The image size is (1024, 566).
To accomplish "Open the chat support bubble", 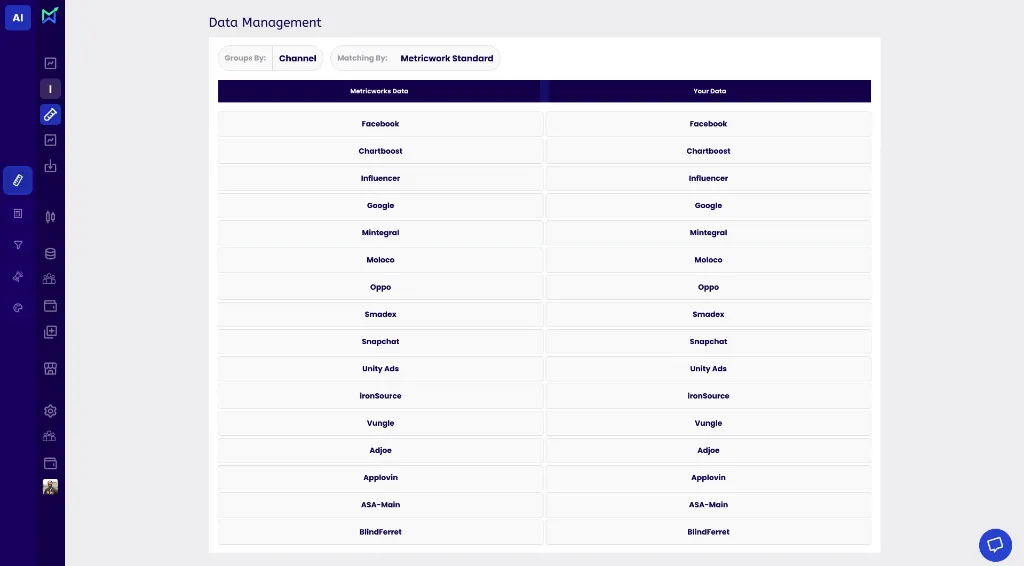I will [x=995, y=545].
